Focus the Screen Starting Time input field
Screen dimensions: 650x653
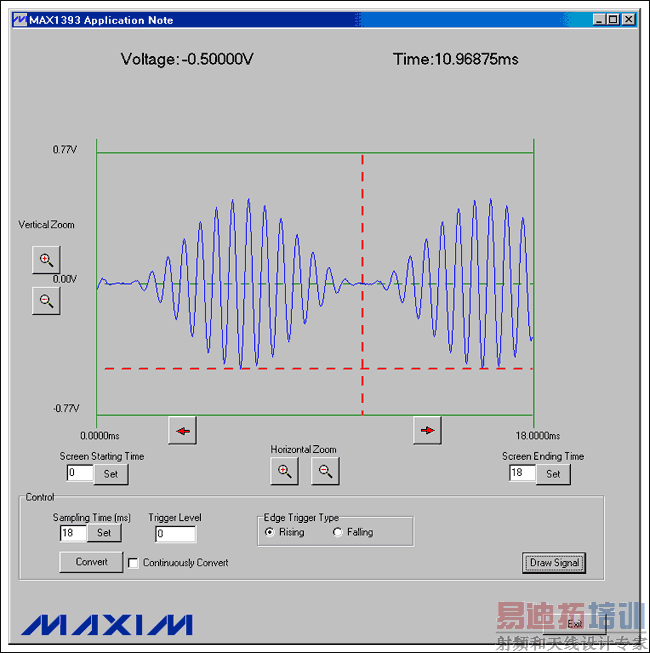80,473
